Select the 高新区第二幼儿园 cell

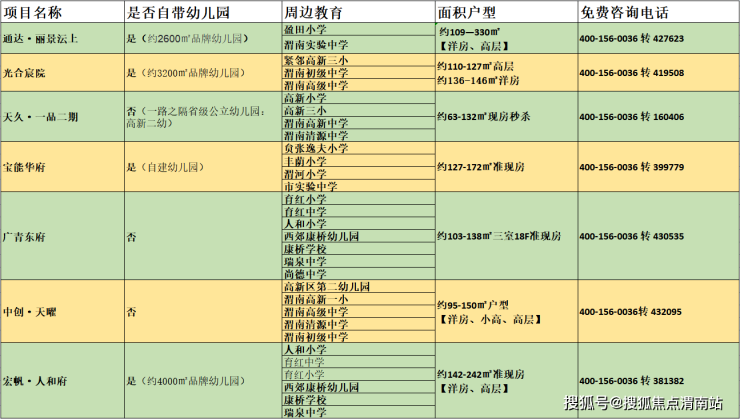(x=359, y=286)
